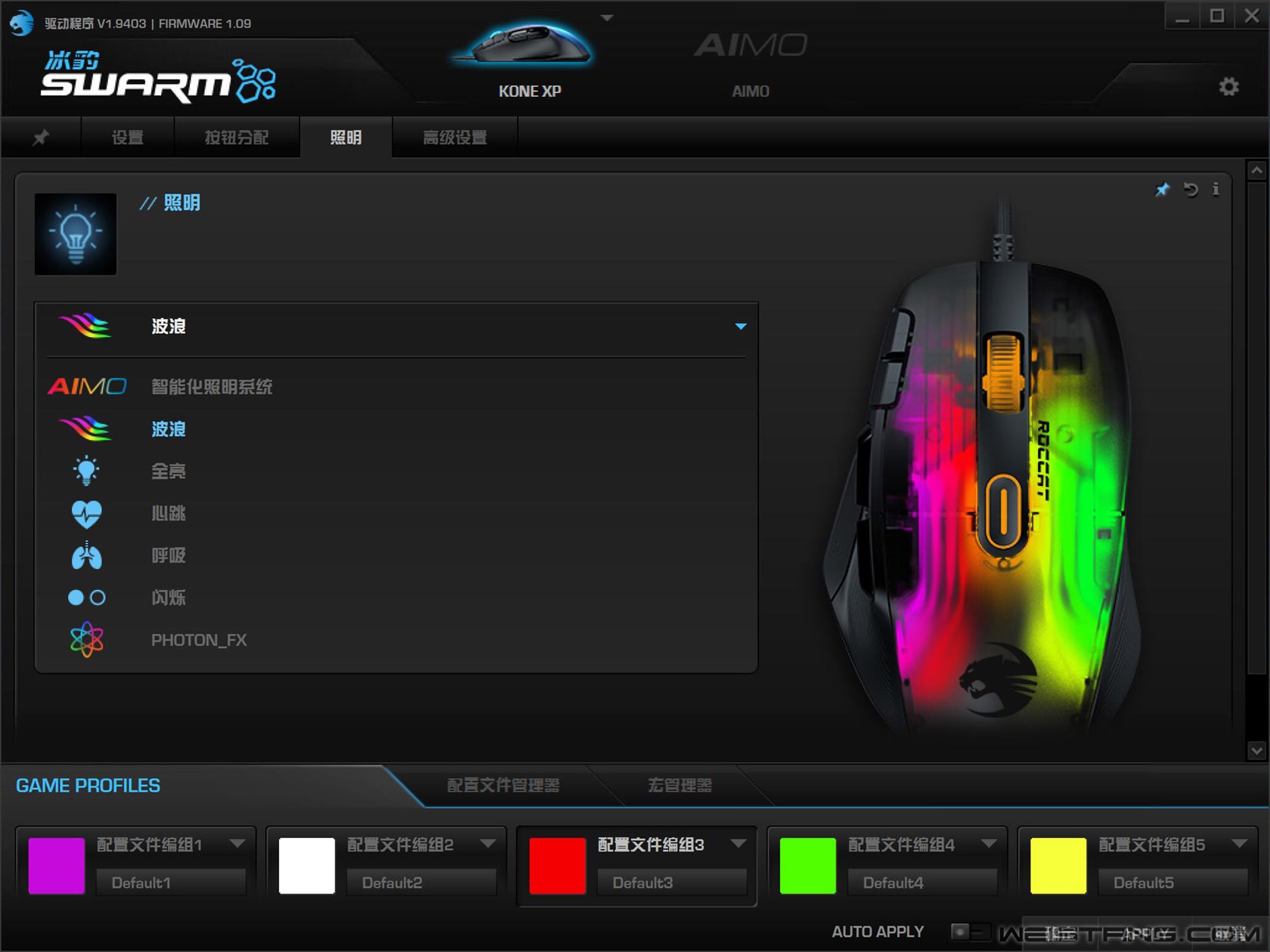The image size is (1270, 952).
Task: Open the 配置文件管理器 tab
Action: (x=503, y=786)
